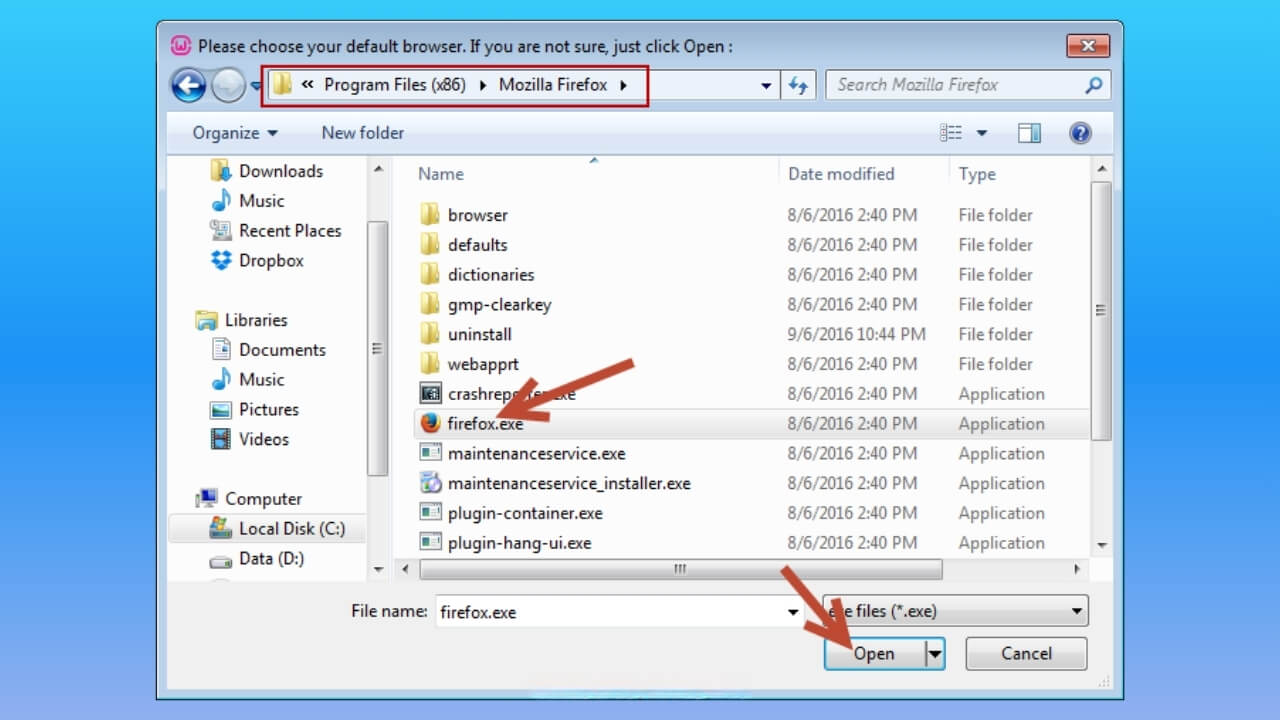Expand the address bar history dropdown
The image size is (1280, 720).
coord(766,86)
